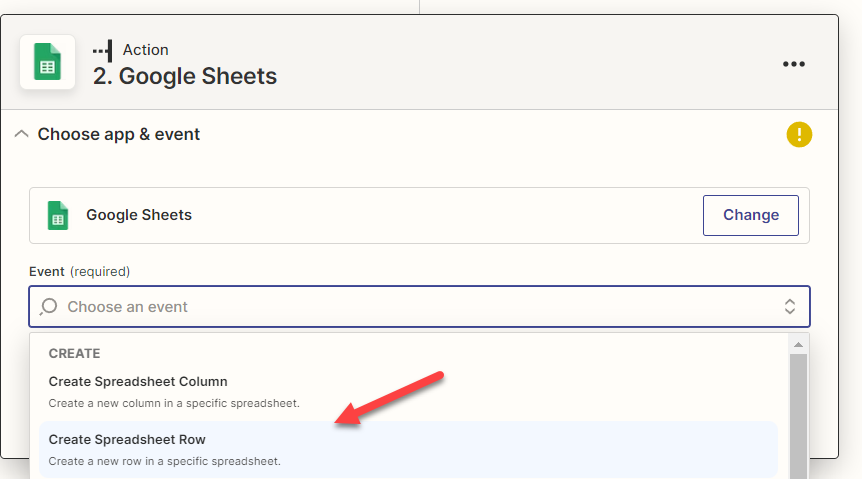862x479 pixels.
Task: Click the Choose an event search field
Action: coord(419,306)
